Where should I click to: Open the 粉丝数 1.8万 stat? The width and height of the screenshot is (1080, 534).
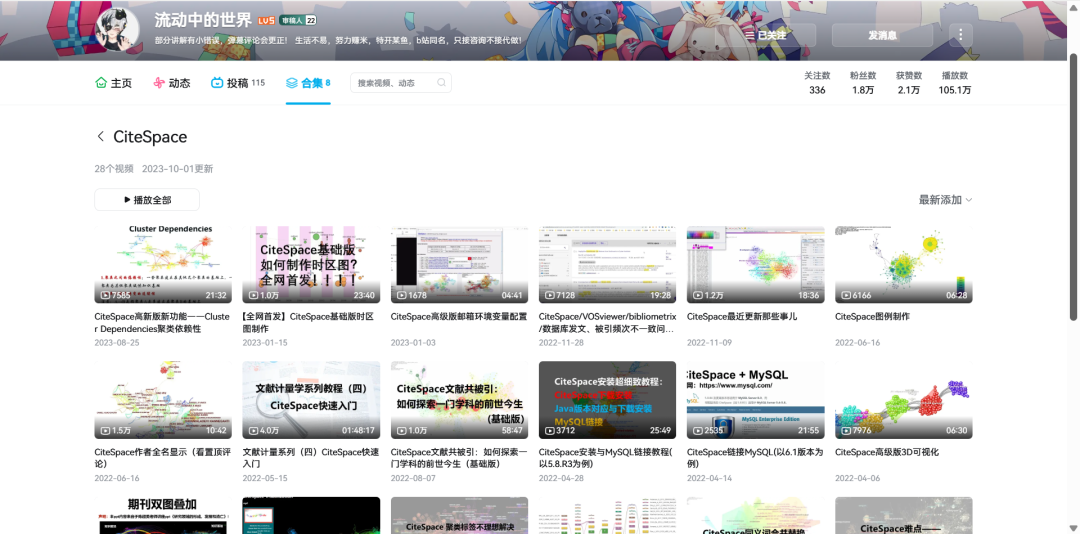[863, 83]
